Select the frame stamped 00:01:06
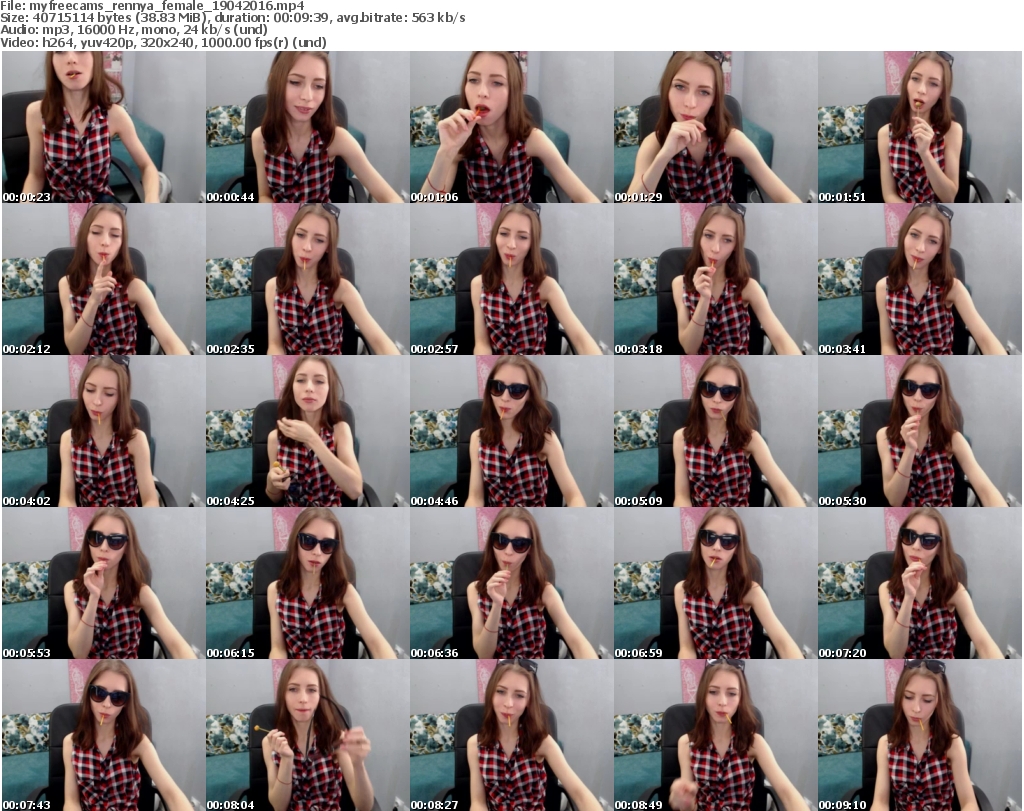Image resolution: width=1024 pixels, height=811 pixels. (512, 127)
